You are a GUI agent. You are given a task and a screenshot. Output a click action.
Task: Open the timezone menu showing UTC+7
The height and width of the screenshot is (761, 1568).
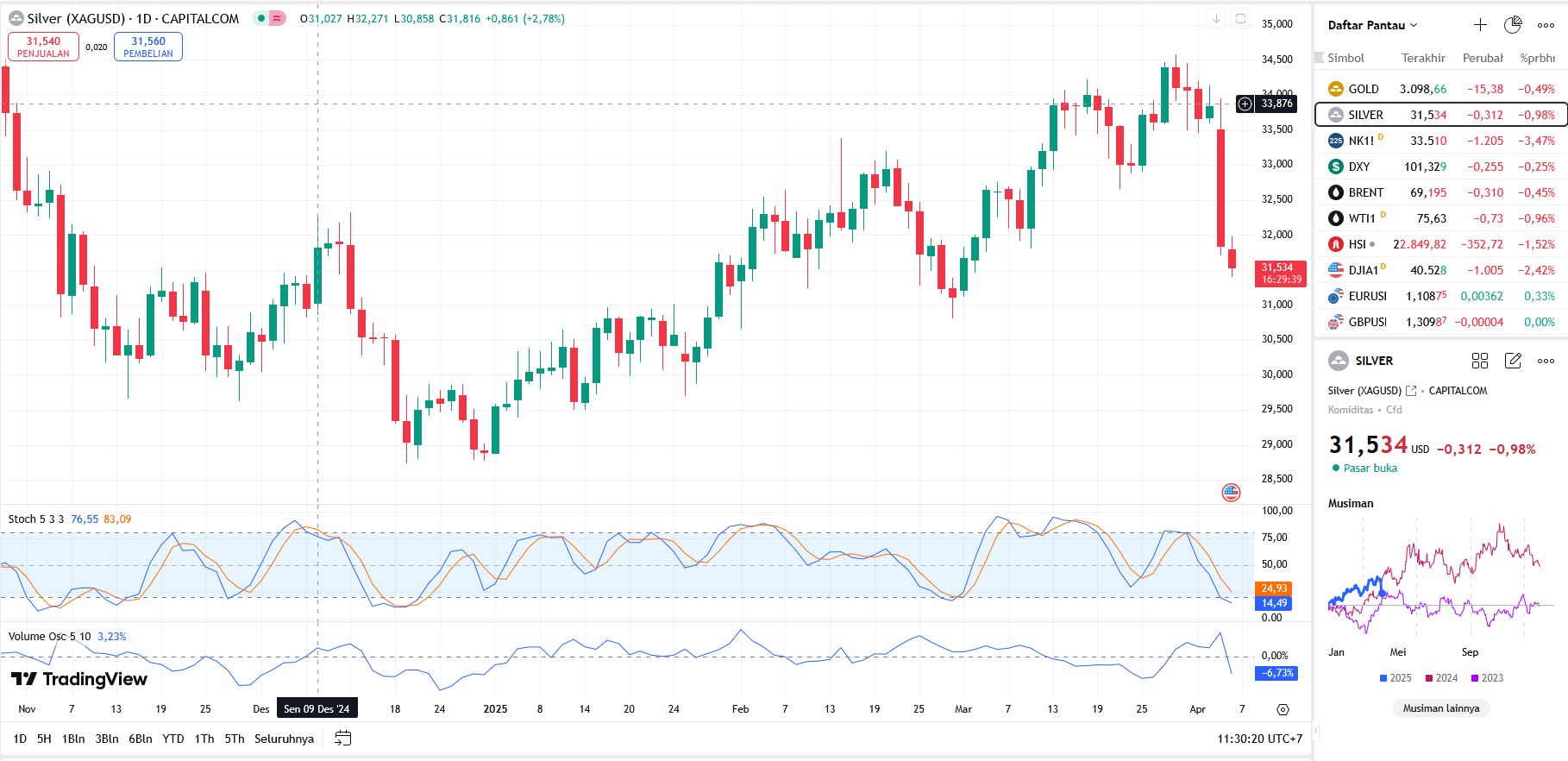click(x=1259, y=739)
